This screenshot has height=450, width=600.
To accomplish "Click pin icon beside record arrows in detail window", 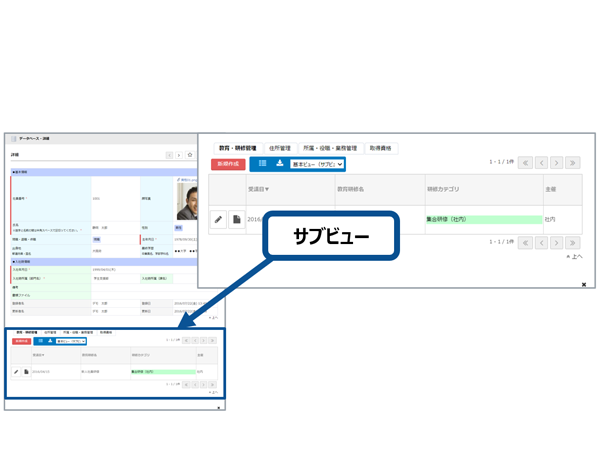I will pos(190,155).
